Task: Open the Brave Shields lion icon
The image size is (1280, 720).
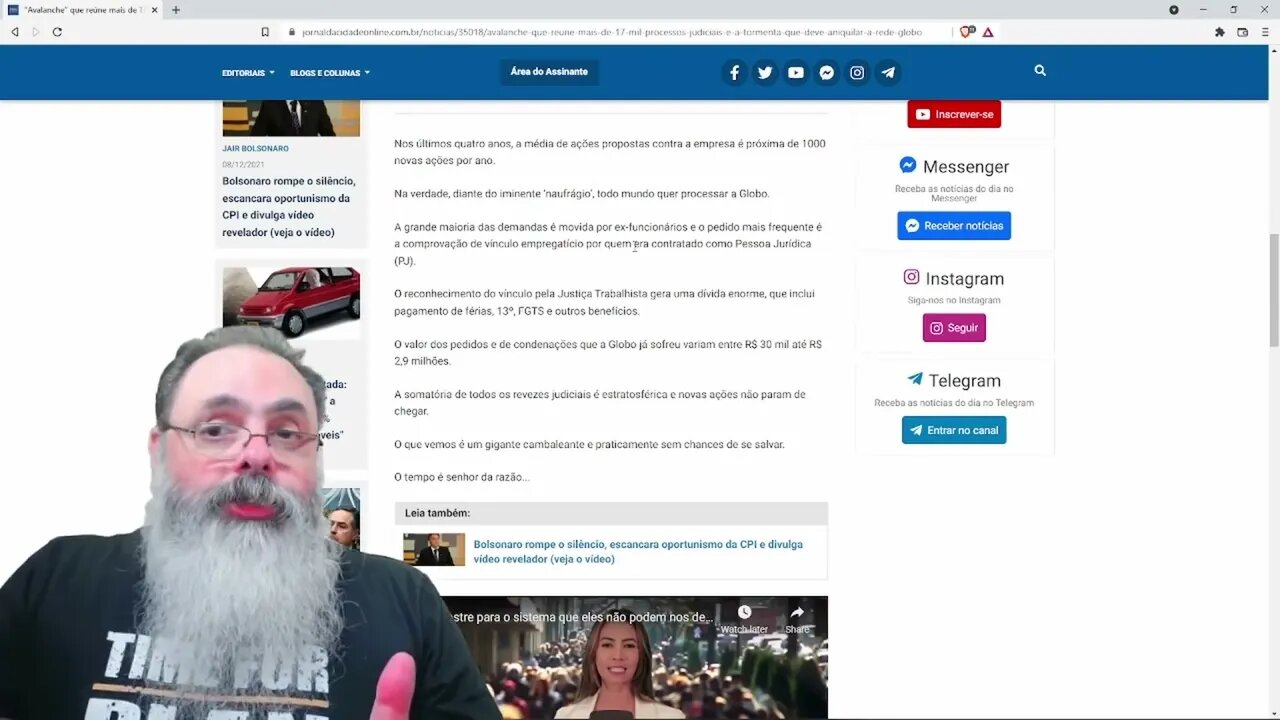Action: click(967, 32)
